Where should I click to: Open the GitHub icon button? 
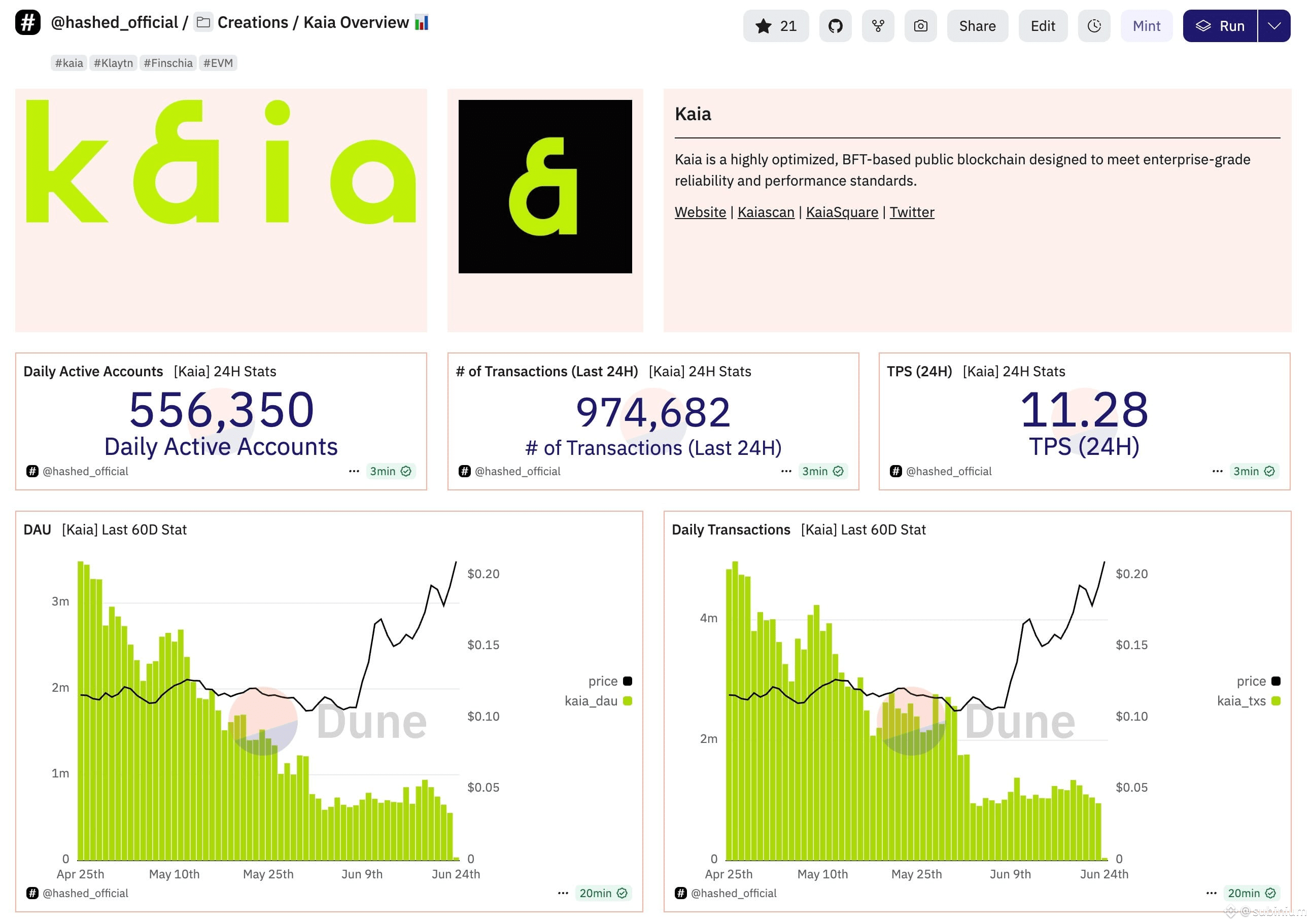point(836,26)
